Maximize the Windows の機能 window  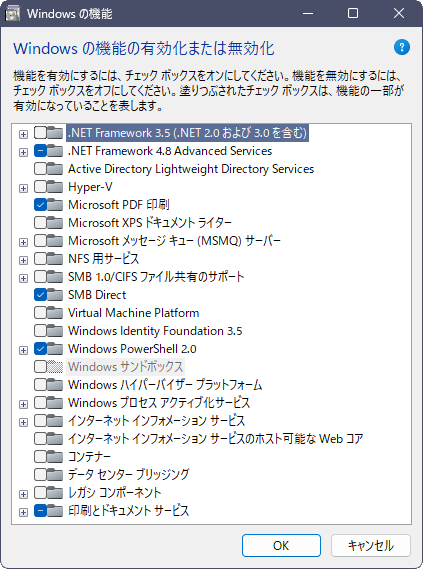(353, 13)
